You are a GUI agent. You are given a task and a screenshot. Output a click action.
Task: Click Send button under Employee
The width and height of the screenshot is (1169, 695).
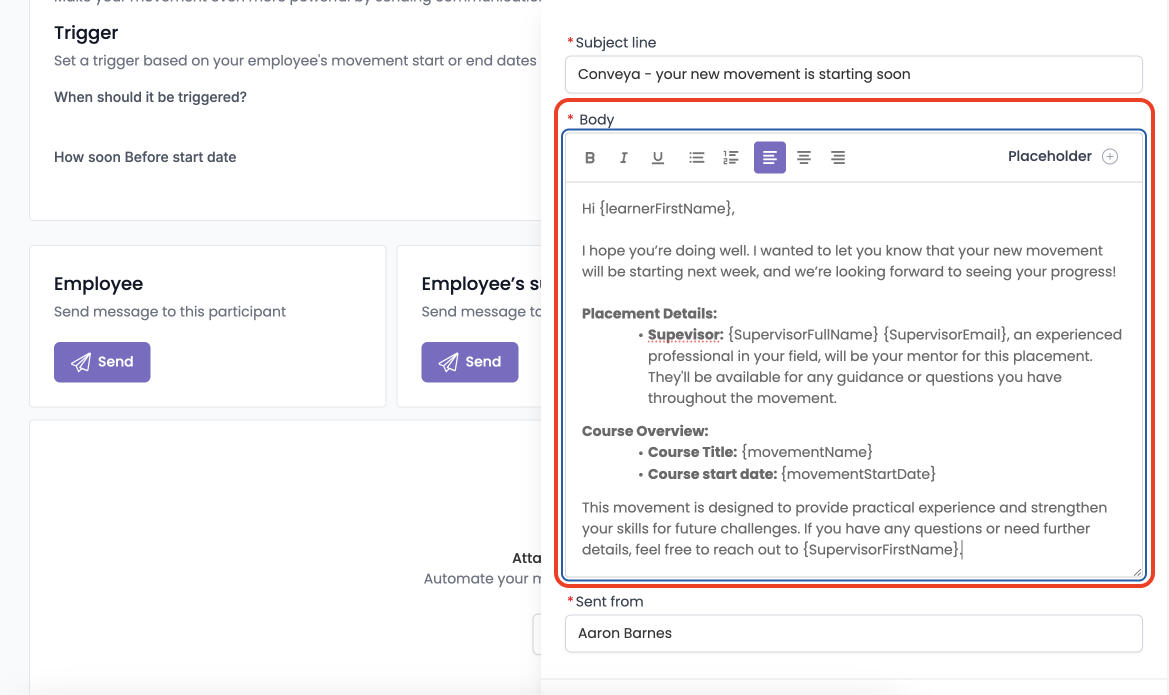click(102, 362)
